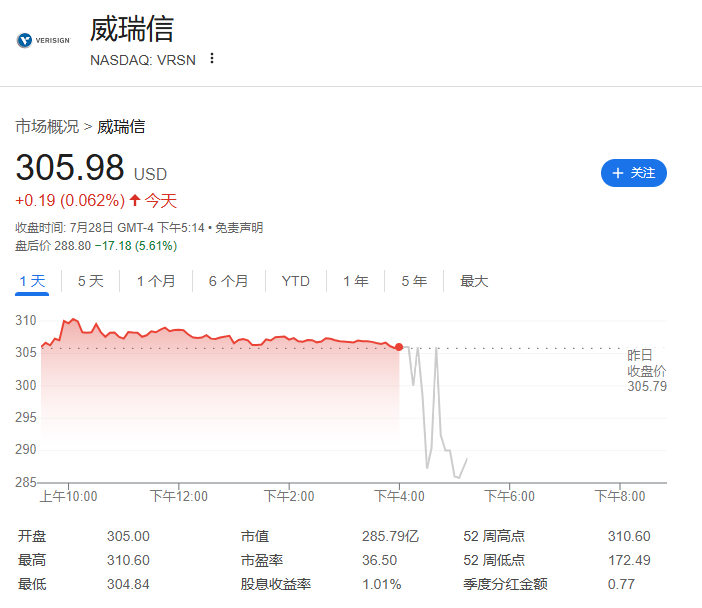
Task: Select the 1 天 tab
Action: [32, 281]
